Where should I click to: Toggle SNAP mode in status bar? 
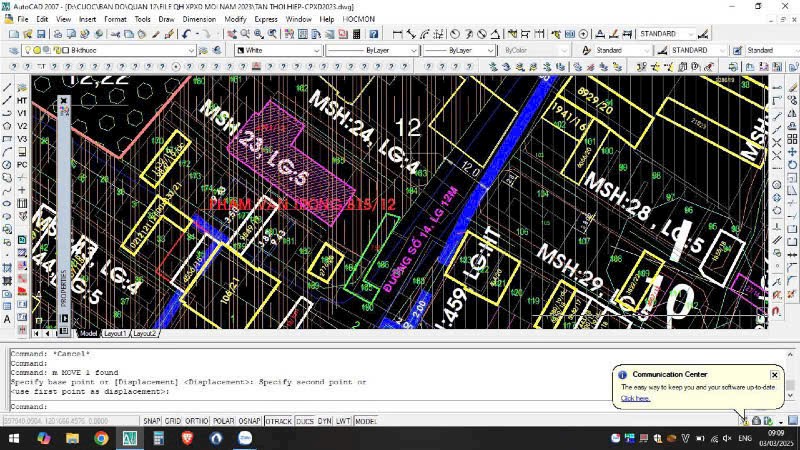coord(152,421)
